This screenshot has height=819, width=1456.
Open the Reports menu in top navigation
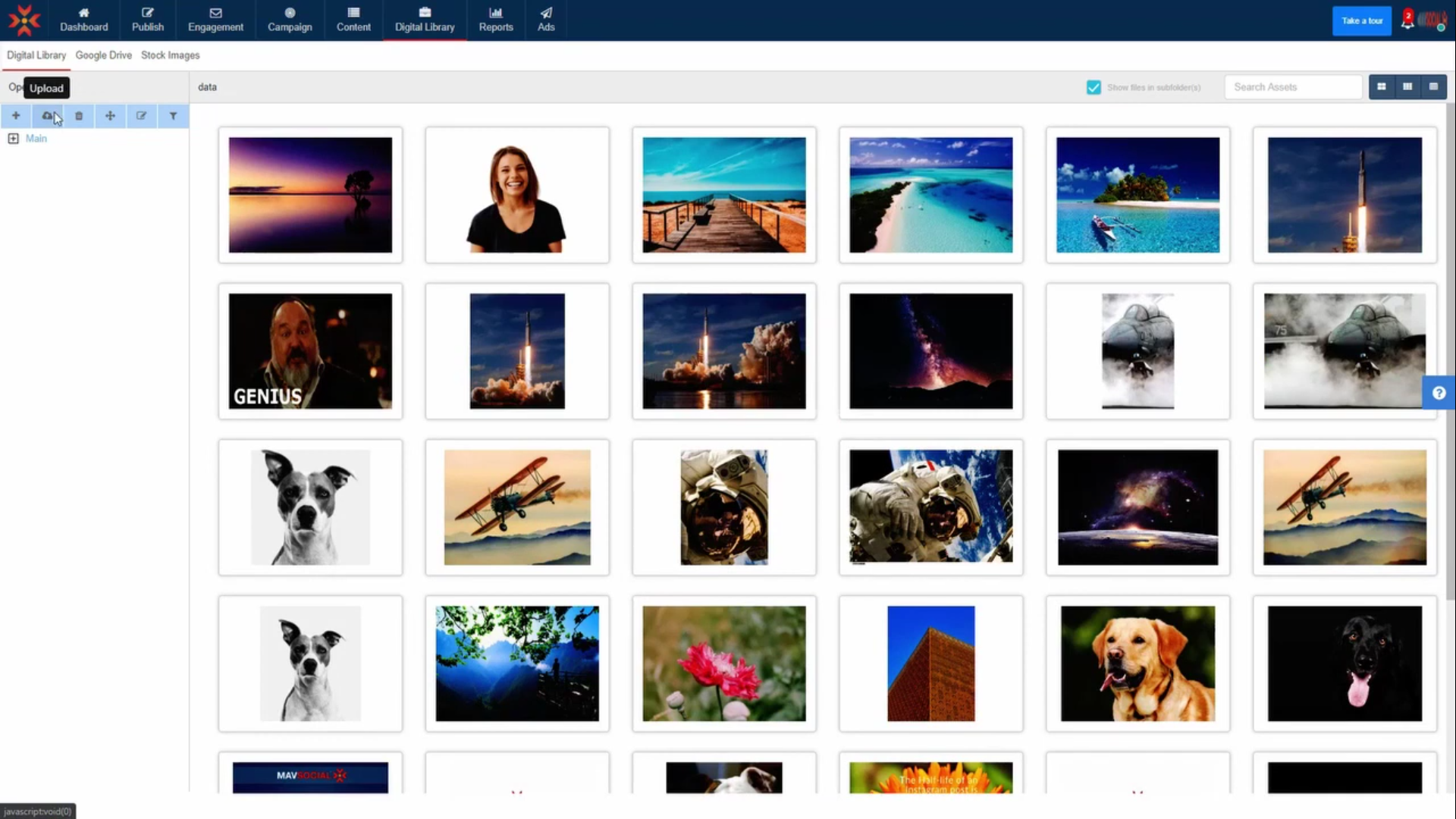point(496,20)
